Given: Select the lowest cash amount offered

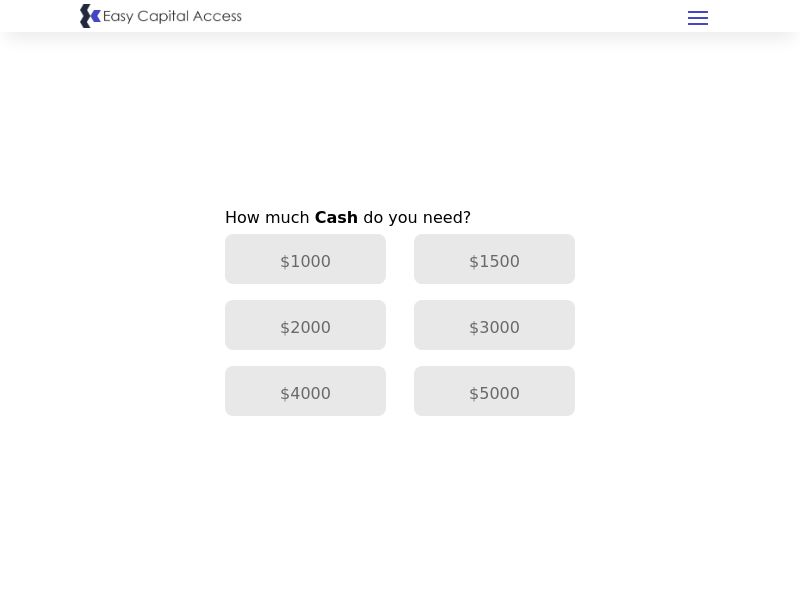Looking at the screenshot, I should pos(305,259).
